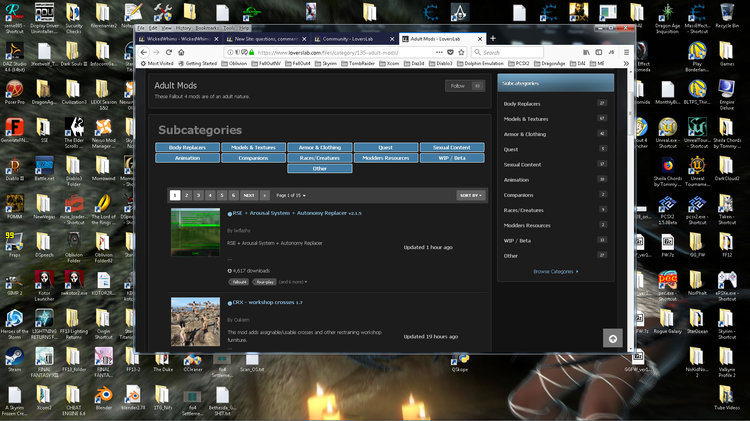This screenshot has width=750, height=421.
Task: Launch Dragon Age Inquisition desktop shortcut
Action: tap(667, 19)
